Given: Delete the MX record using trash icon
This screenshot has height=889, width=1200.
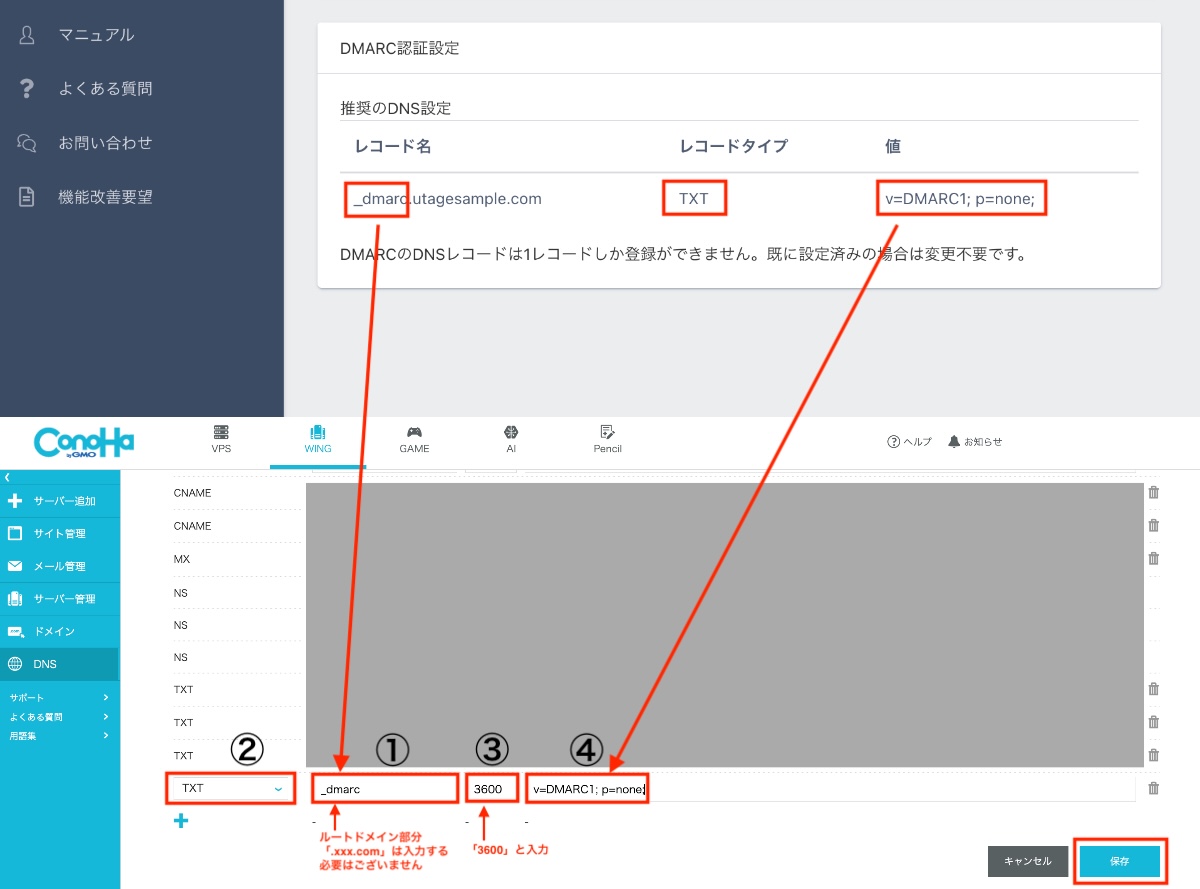Looking at the screenshot, I should tap(1153, 558).
